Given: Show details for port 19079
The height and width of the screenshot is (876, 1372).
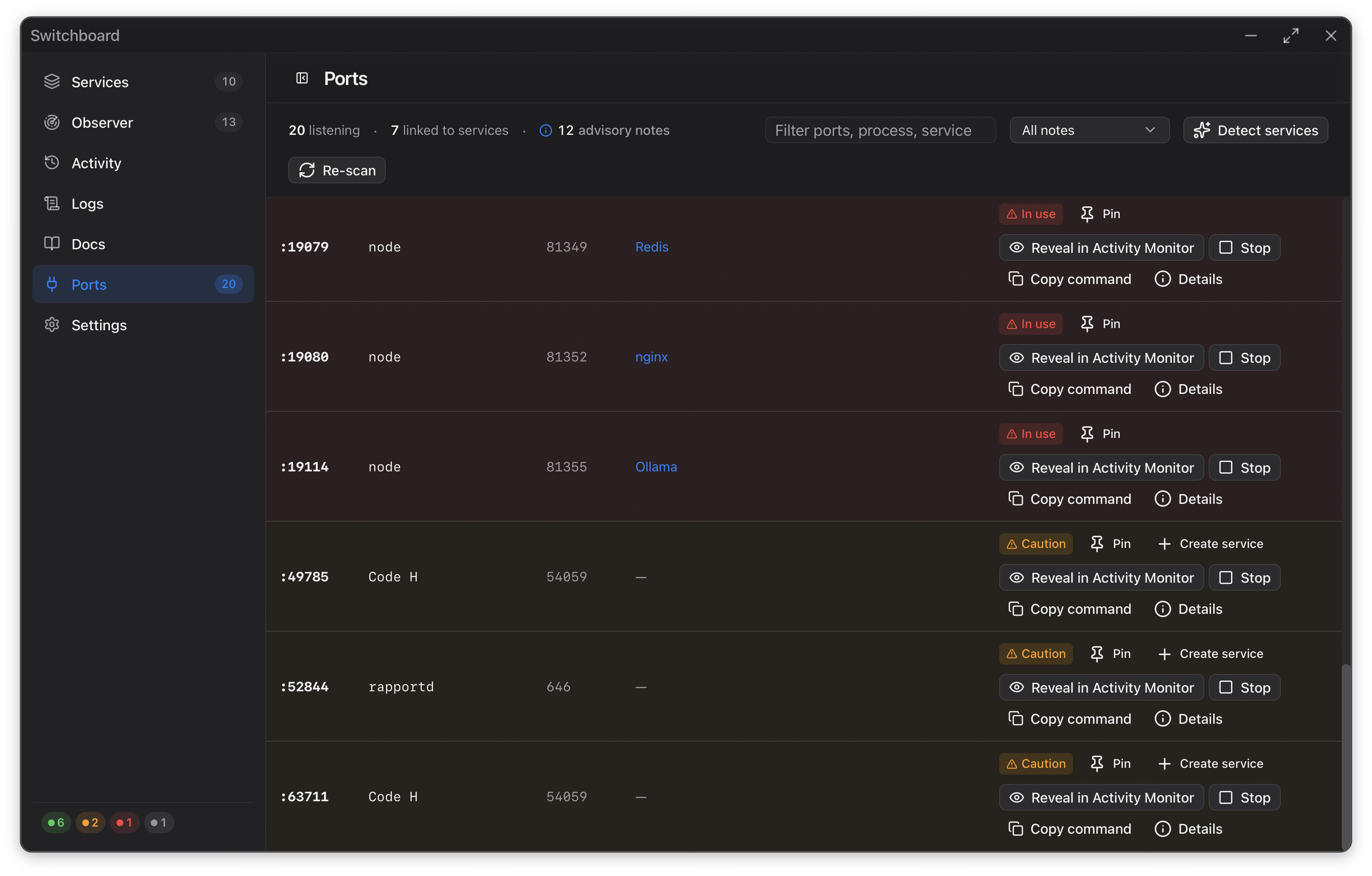Looking at the screenshot, I should [1189, 279].
